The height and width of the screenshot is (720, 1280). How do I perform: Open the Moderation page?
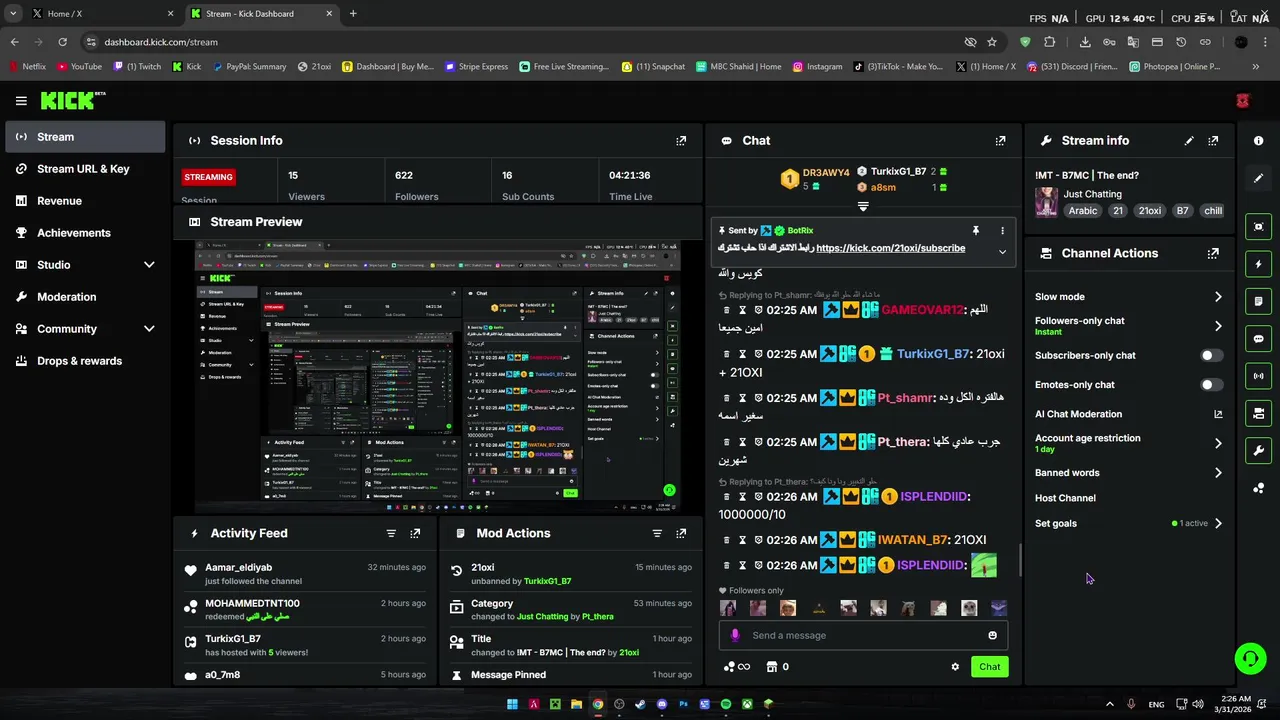[85, 297]
